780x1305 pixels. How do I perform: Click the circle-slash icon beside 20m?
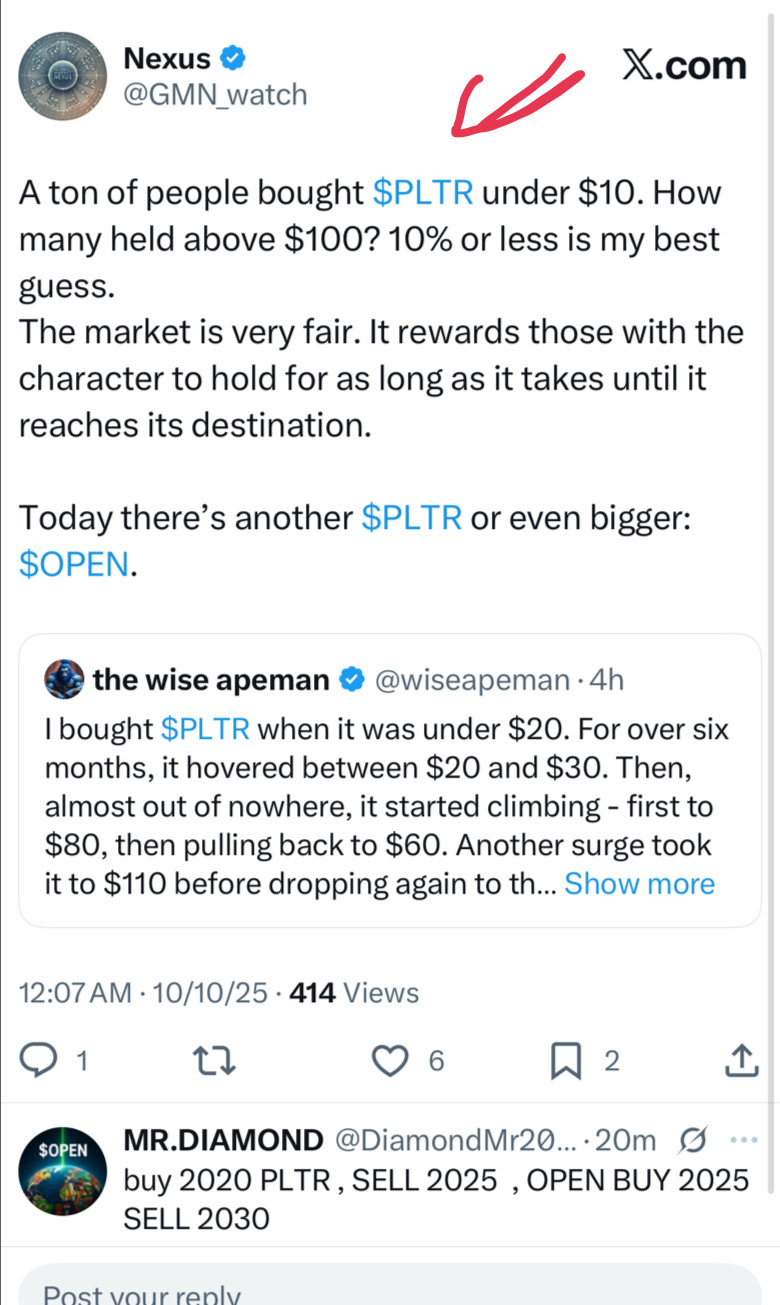690,1140
